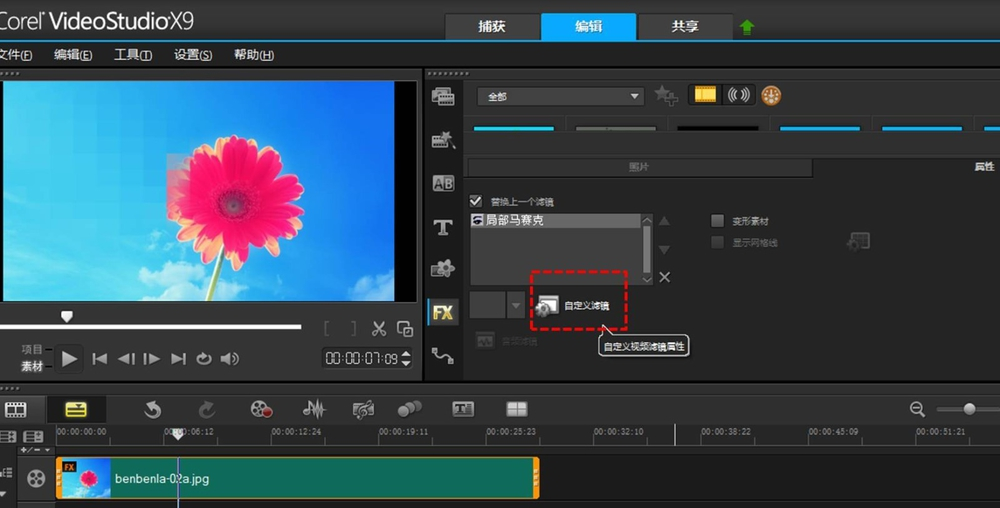1000x508 pixels.
Task: Switch to the 共享 tab
Action: coord(684,27)
